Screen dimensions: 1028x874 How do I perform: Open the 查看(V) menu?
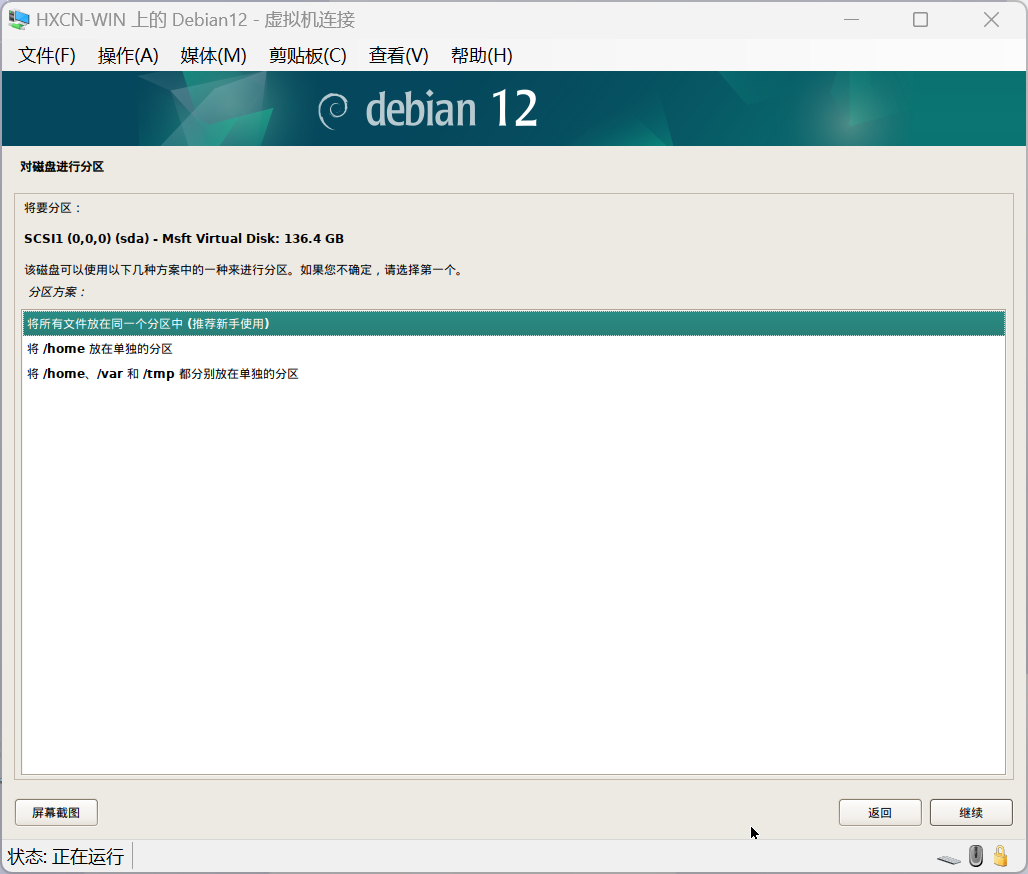click(399, 56)
